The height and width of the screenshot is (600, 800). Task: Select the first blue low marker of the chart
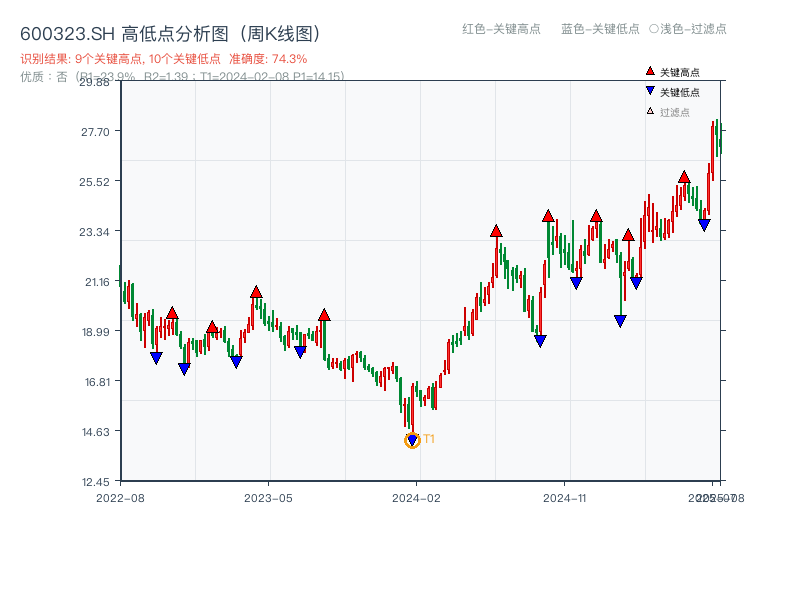(156, 358)
